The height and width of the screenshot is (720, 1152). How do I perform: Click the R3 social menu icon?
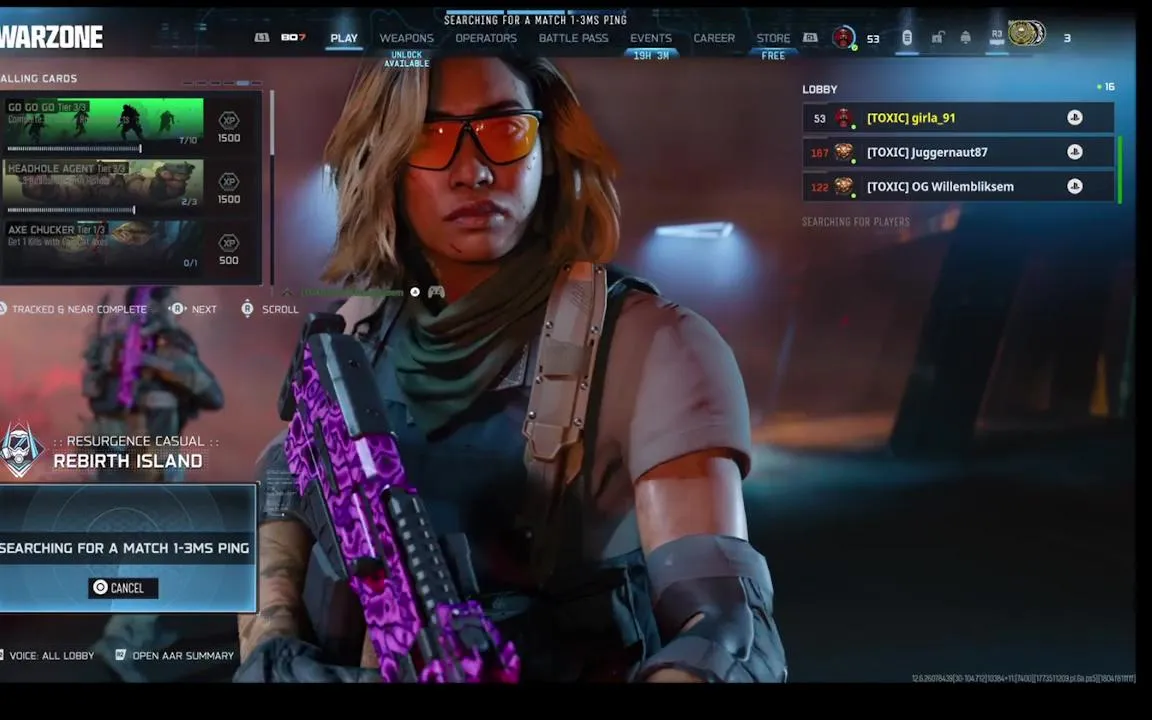pos(996,37)
